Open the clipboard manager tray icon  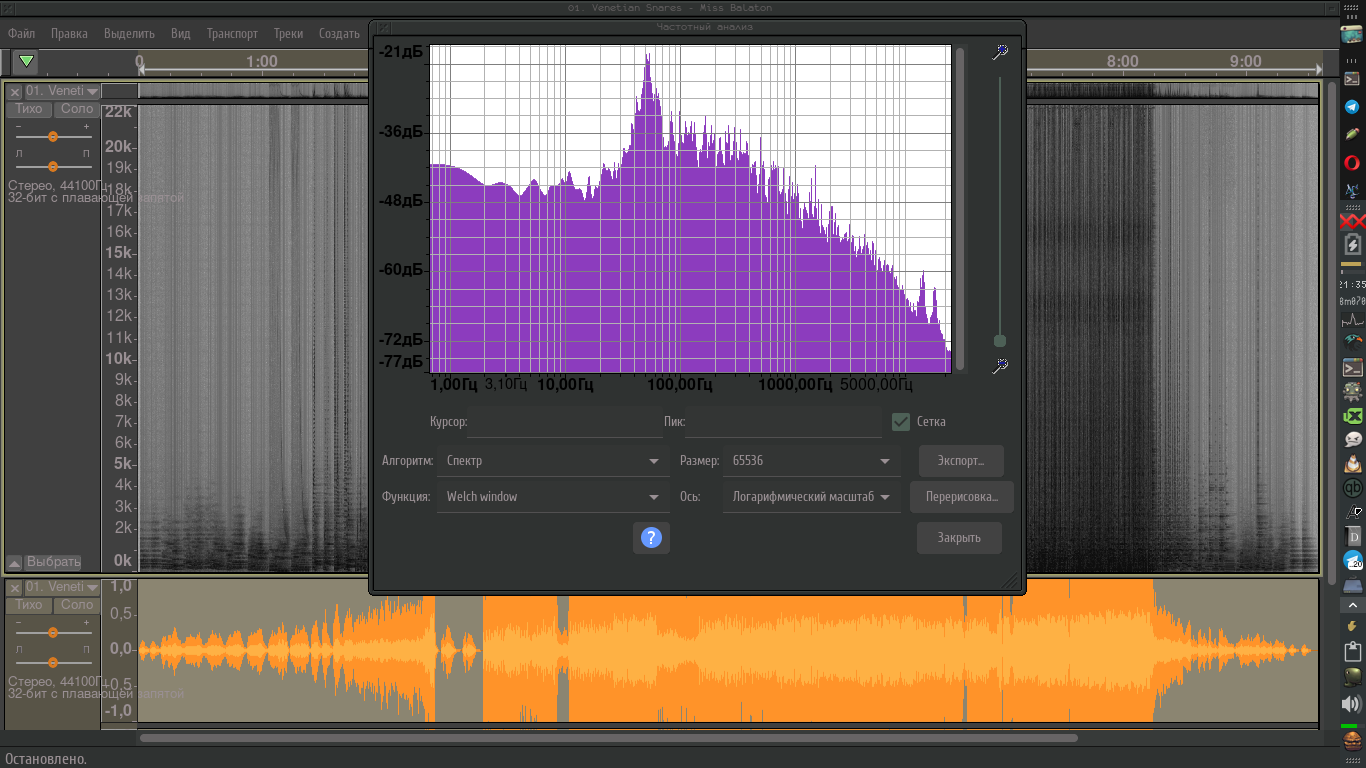pyautogui.click(x=1352, y=651)
